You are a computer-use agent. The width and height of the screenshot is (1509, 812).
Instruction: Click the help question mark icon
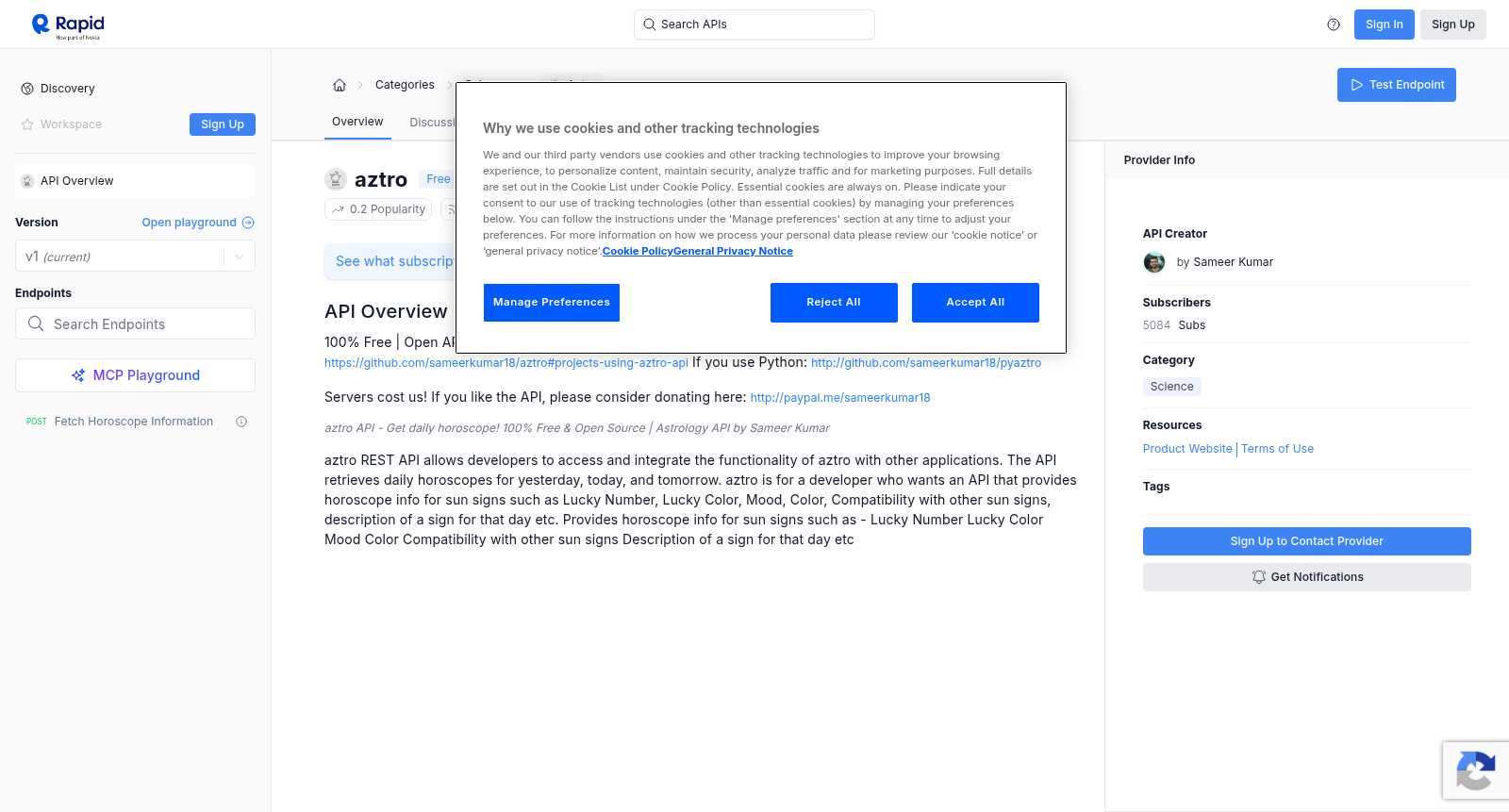1334,25
